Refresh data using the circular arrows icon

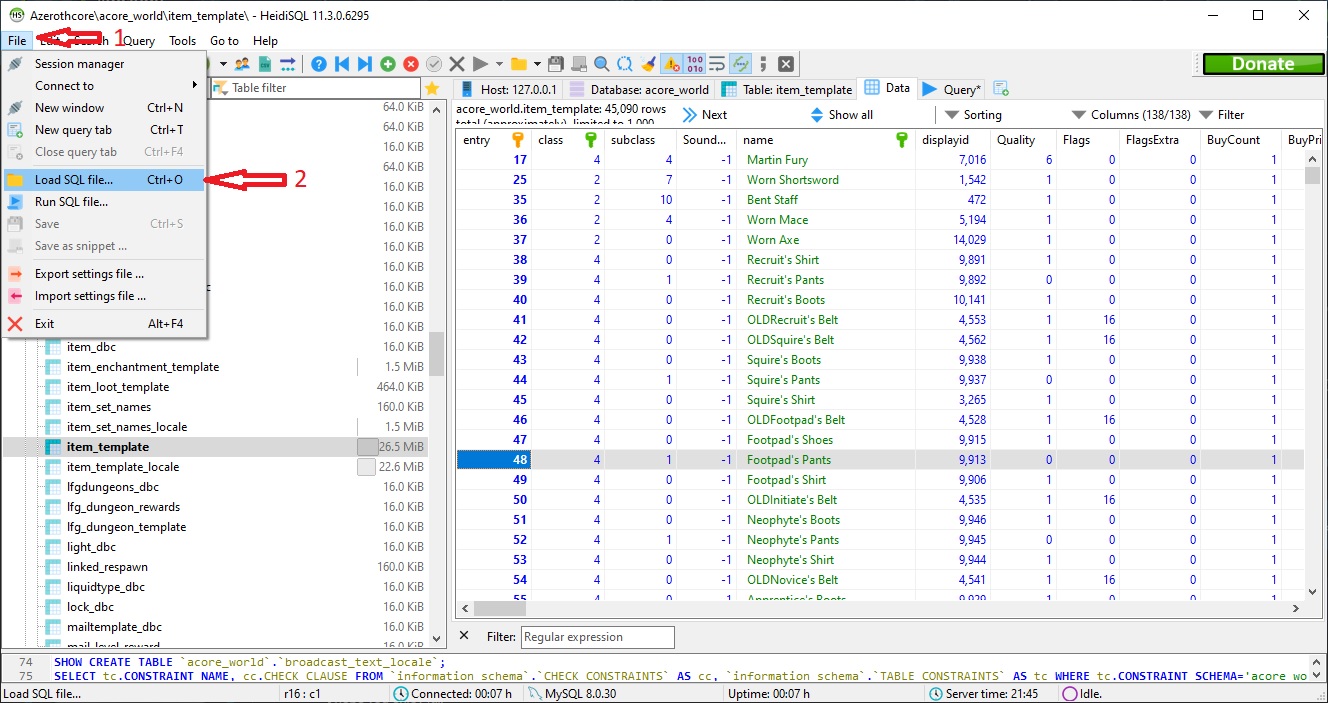coord(623,62)
